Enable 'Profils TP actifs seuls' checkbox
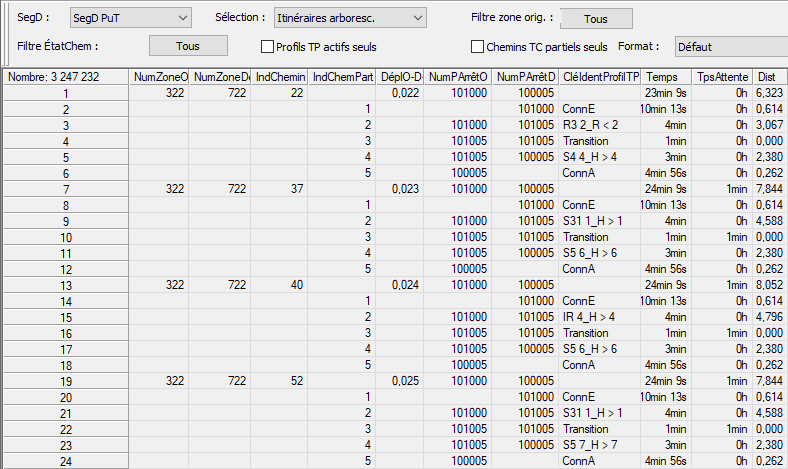 [x=267, y=47]
